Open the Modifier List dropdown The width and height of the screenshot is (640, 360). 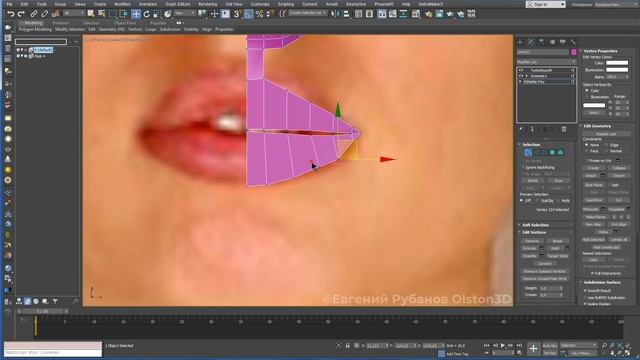[546, 62]
